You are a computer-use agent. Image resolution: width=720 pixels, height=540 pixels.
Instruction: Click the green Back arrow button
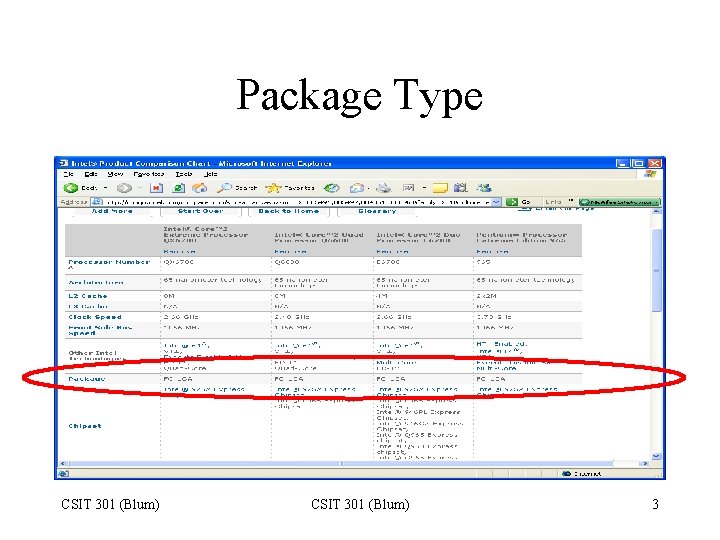pos(71,188)
